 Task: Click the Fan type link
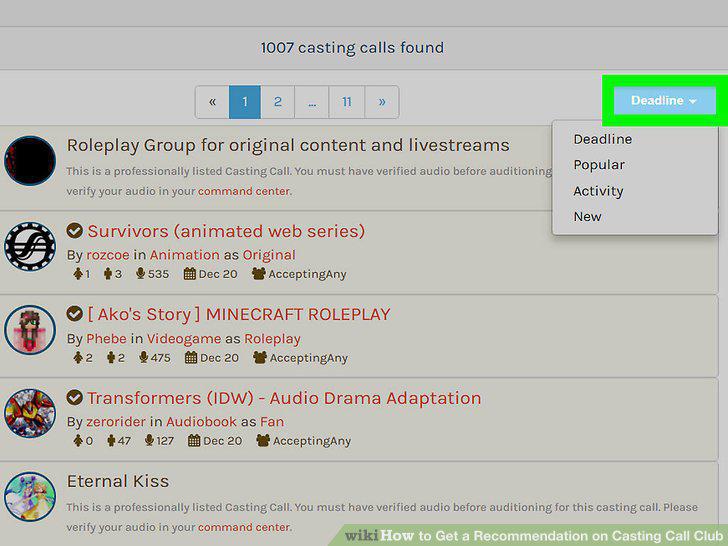[x=272, y=422]
